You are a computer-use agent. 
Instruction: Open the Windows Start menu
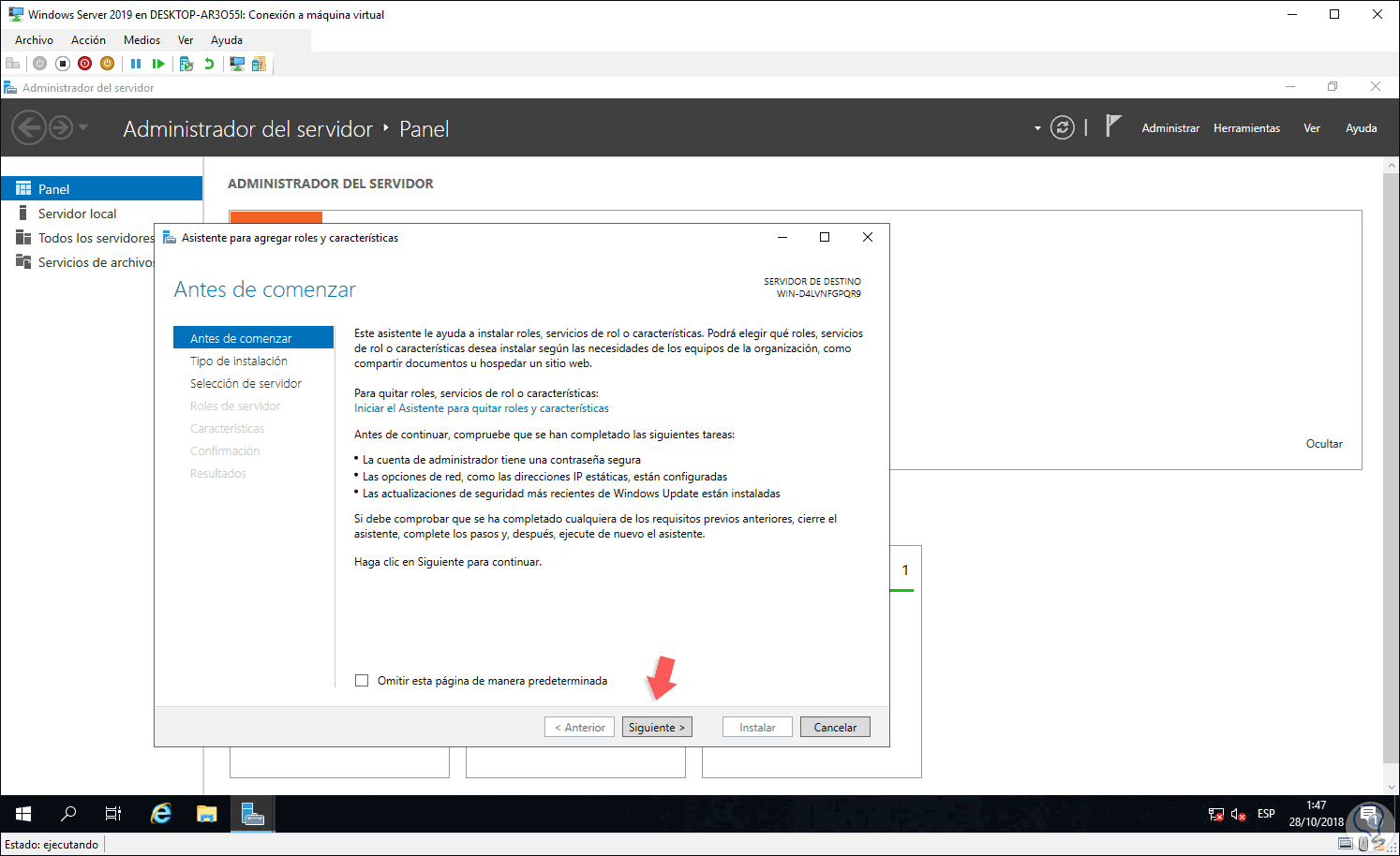tap(23, 814)
